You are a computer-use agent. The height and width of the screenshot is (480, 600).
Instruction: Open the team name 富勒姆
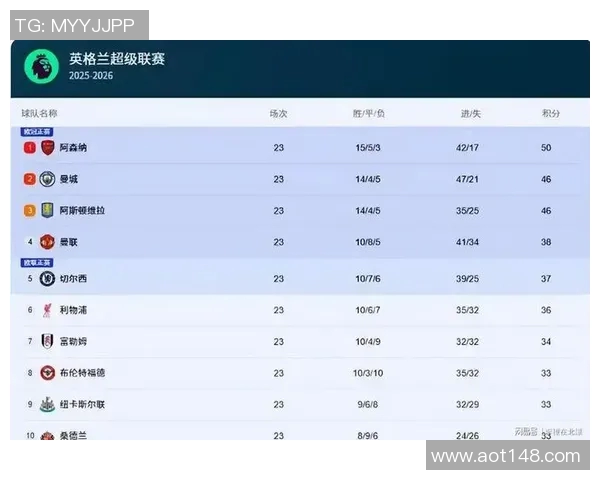73,341
